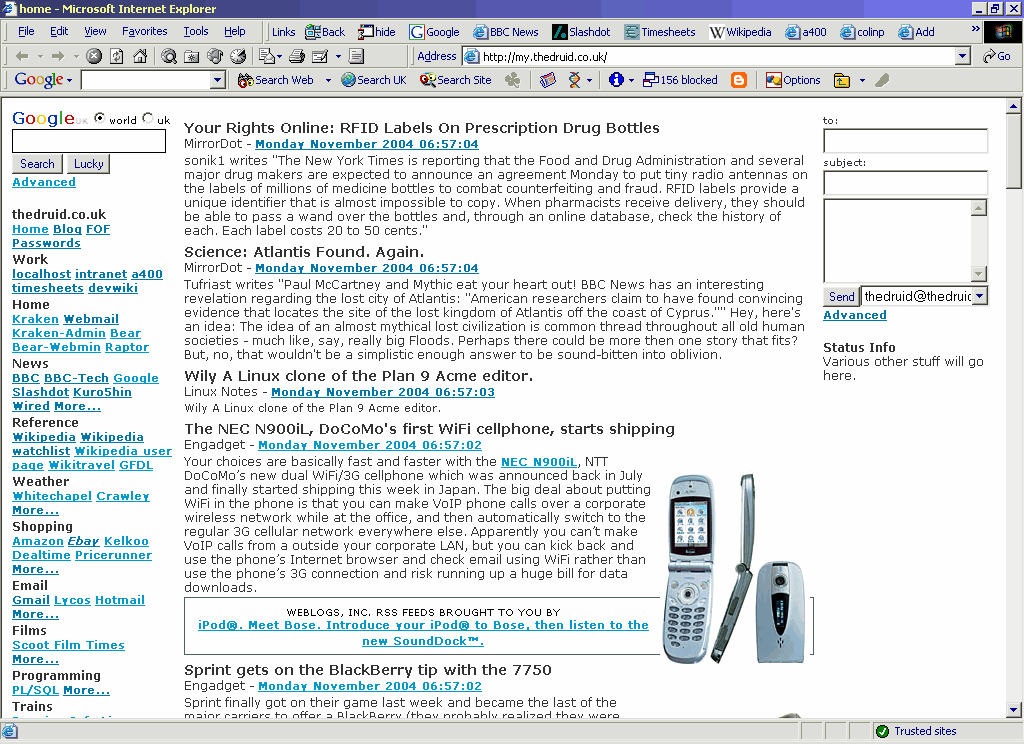Click the Slashdot links bar shortcut

pos(581,32)
